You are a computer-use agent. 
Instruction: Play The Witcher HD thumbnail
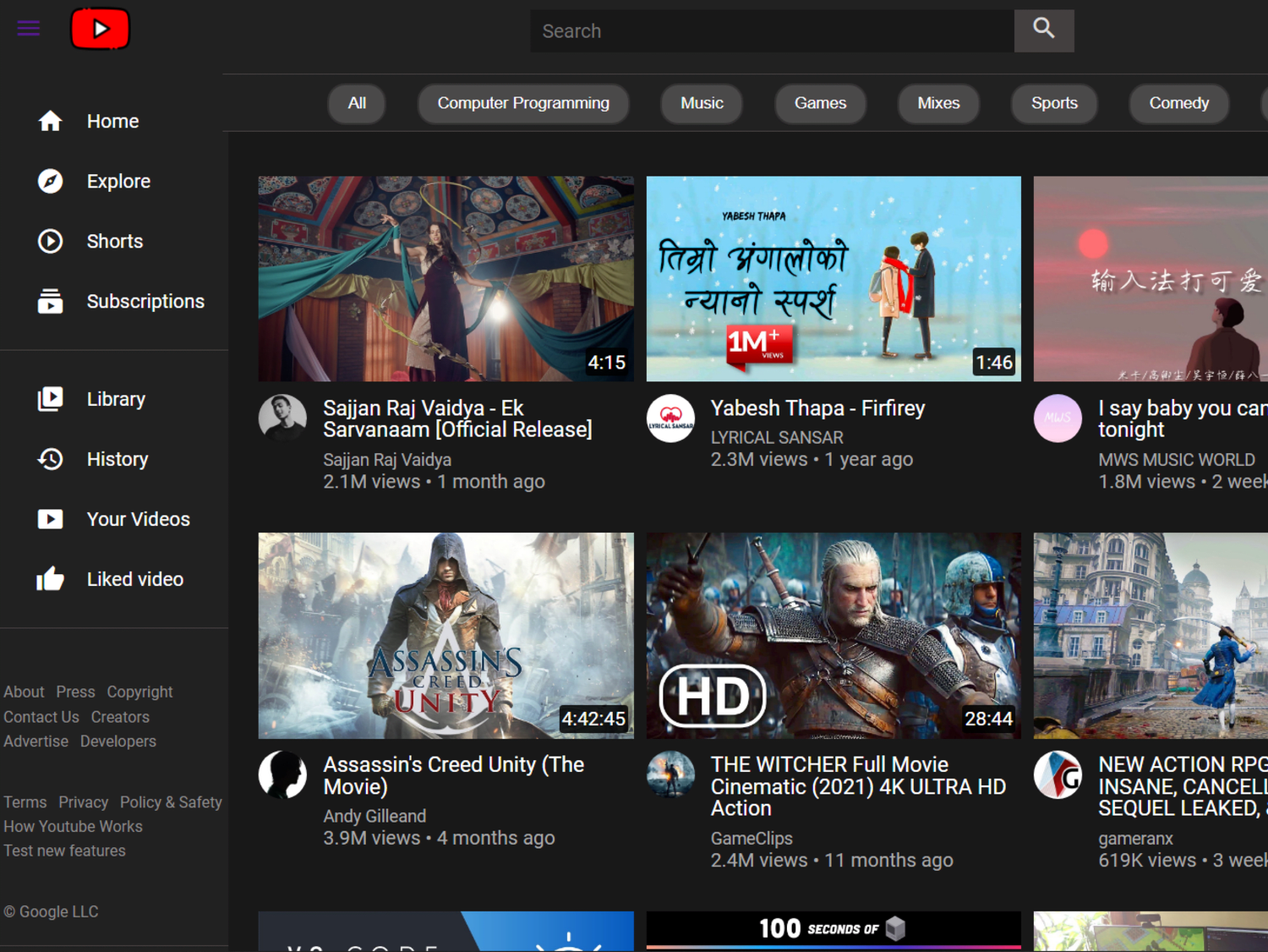coord(833,636)
